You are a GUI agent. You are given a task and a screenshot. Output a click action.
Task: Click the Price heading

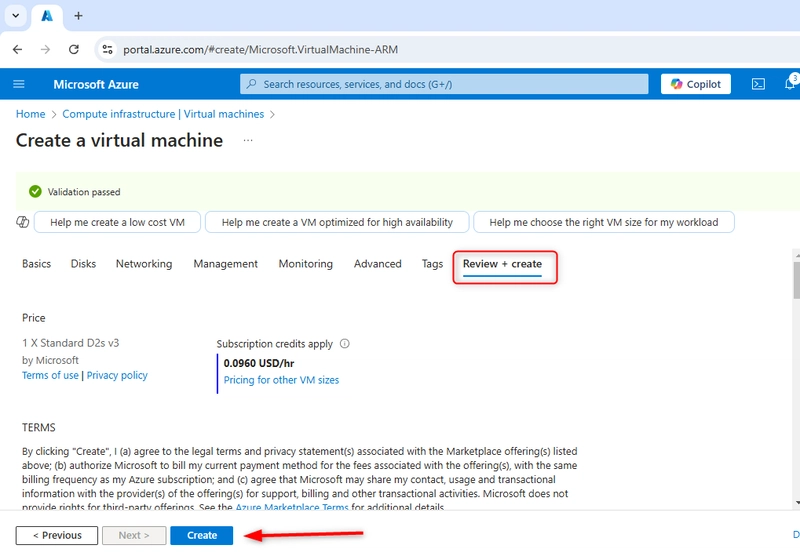[x=34, y=318]
